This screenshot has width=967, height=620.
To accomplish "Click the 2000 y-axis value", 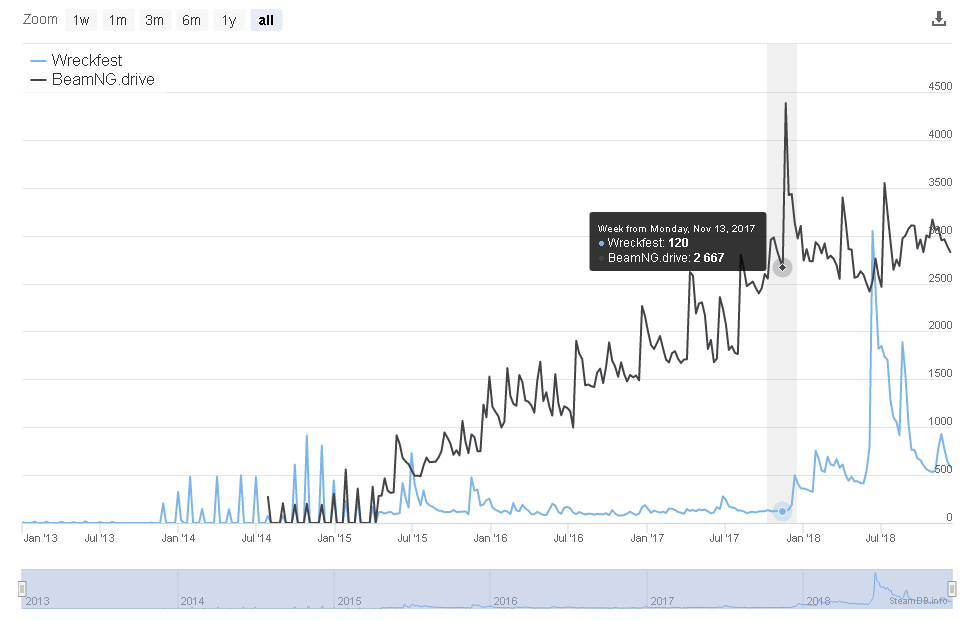I will (x=940, y=325).
